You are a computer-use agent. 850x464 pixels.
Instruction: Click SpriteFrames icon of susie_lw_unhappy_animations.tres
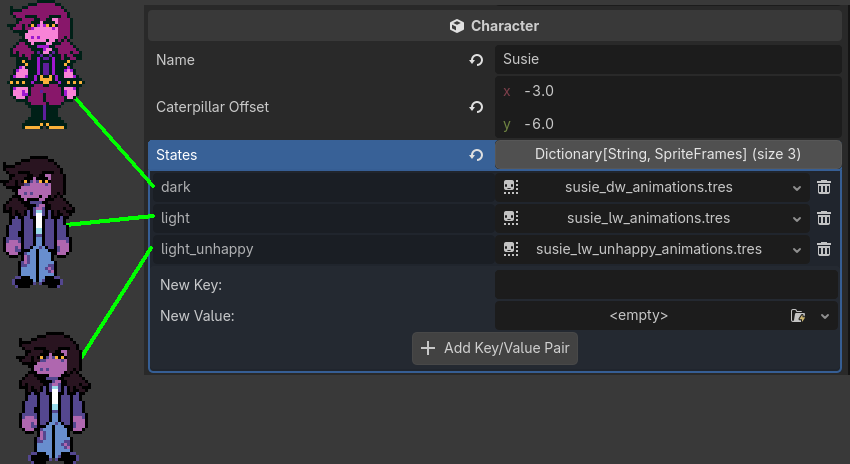(511, 249)
